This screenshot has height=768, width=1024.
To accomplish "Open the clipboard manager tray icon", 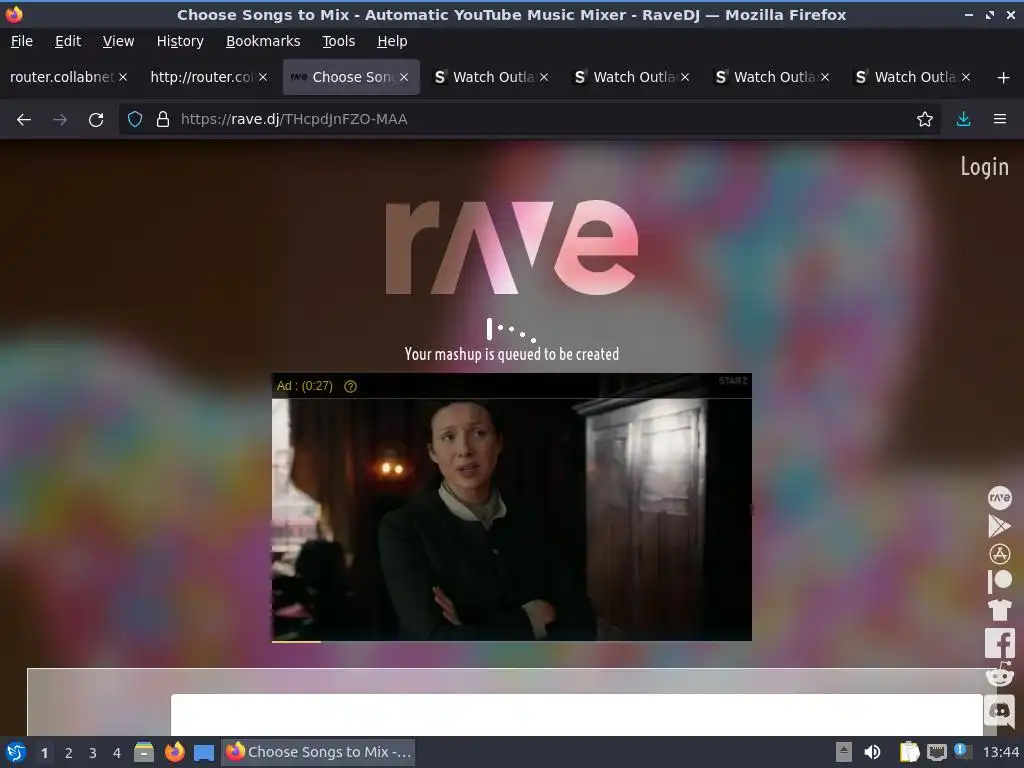I will (909, 752).
